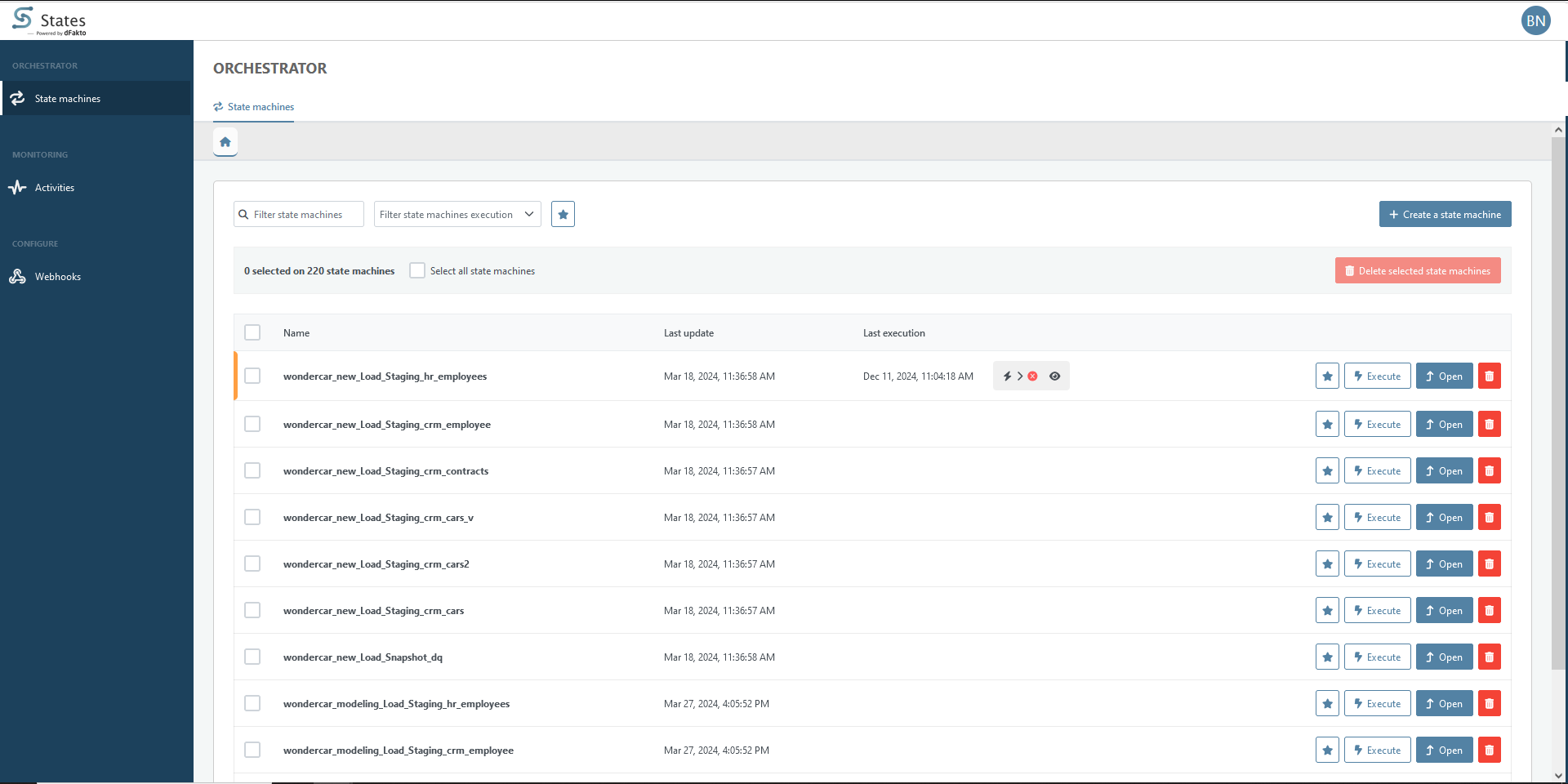Toggle the favorites filter star button

pyautogui.click(x=563, y=214)
